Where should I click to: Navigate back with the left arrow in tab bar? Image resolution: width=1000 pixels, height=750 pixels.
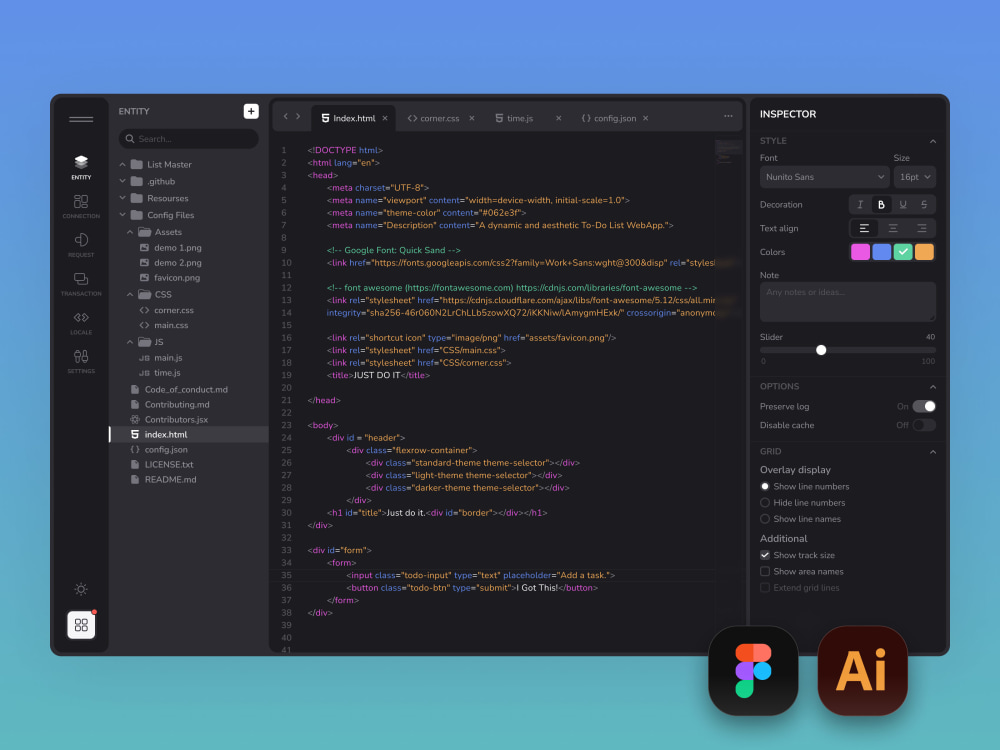(286, 116)
